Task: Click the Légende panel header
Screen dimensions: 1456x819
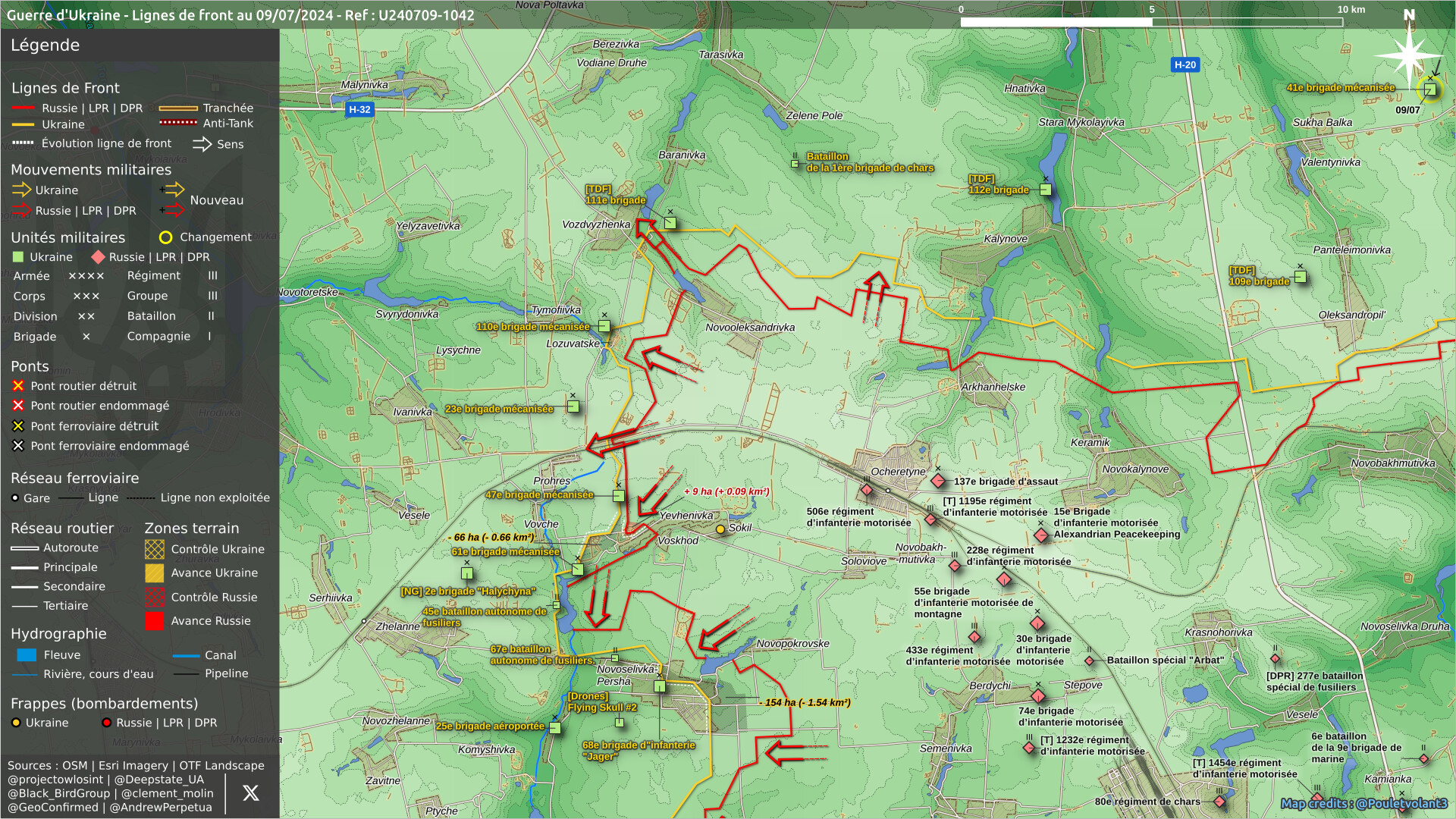Action: click(45, 45)
